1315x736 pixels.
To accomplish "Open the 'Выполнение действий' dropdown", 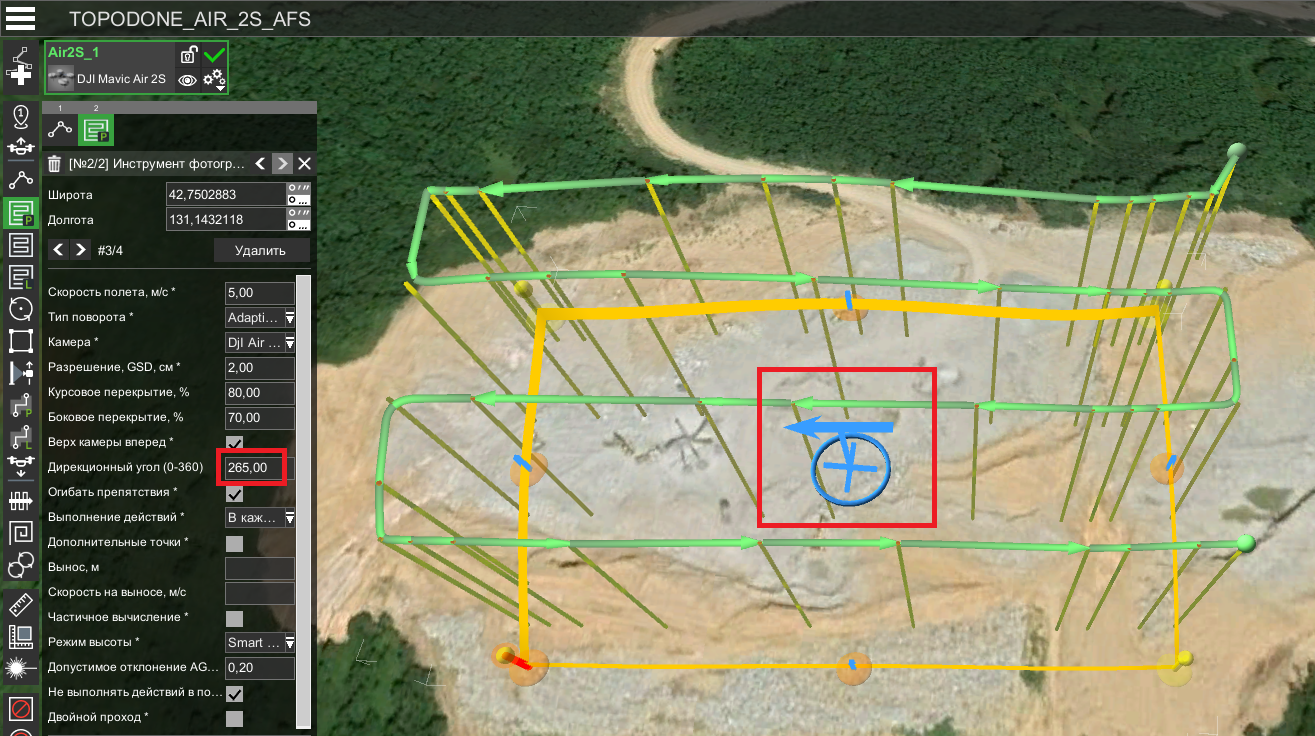I will click(260, 518).
